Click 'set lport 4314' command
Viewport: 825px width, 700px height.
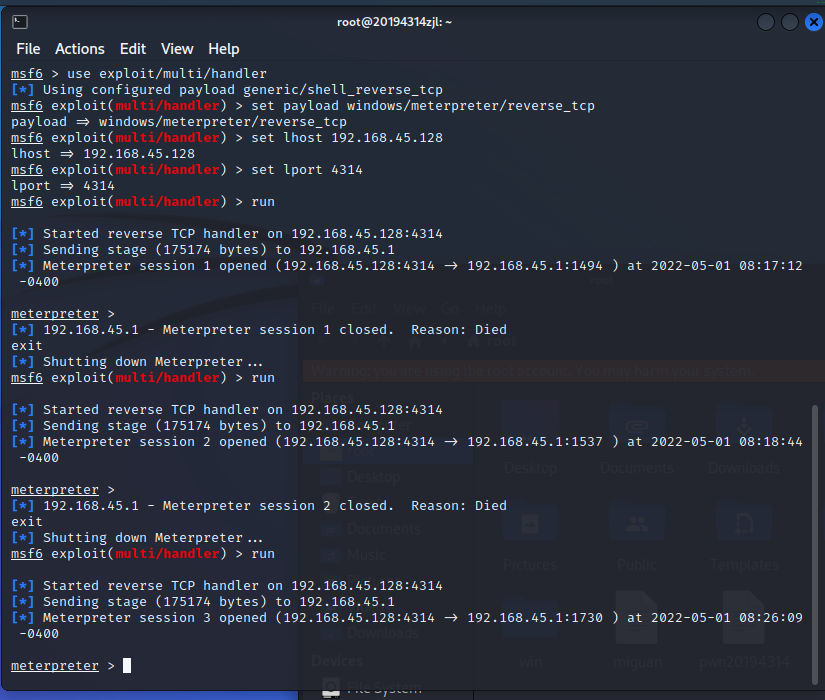(x=307, y=170)
